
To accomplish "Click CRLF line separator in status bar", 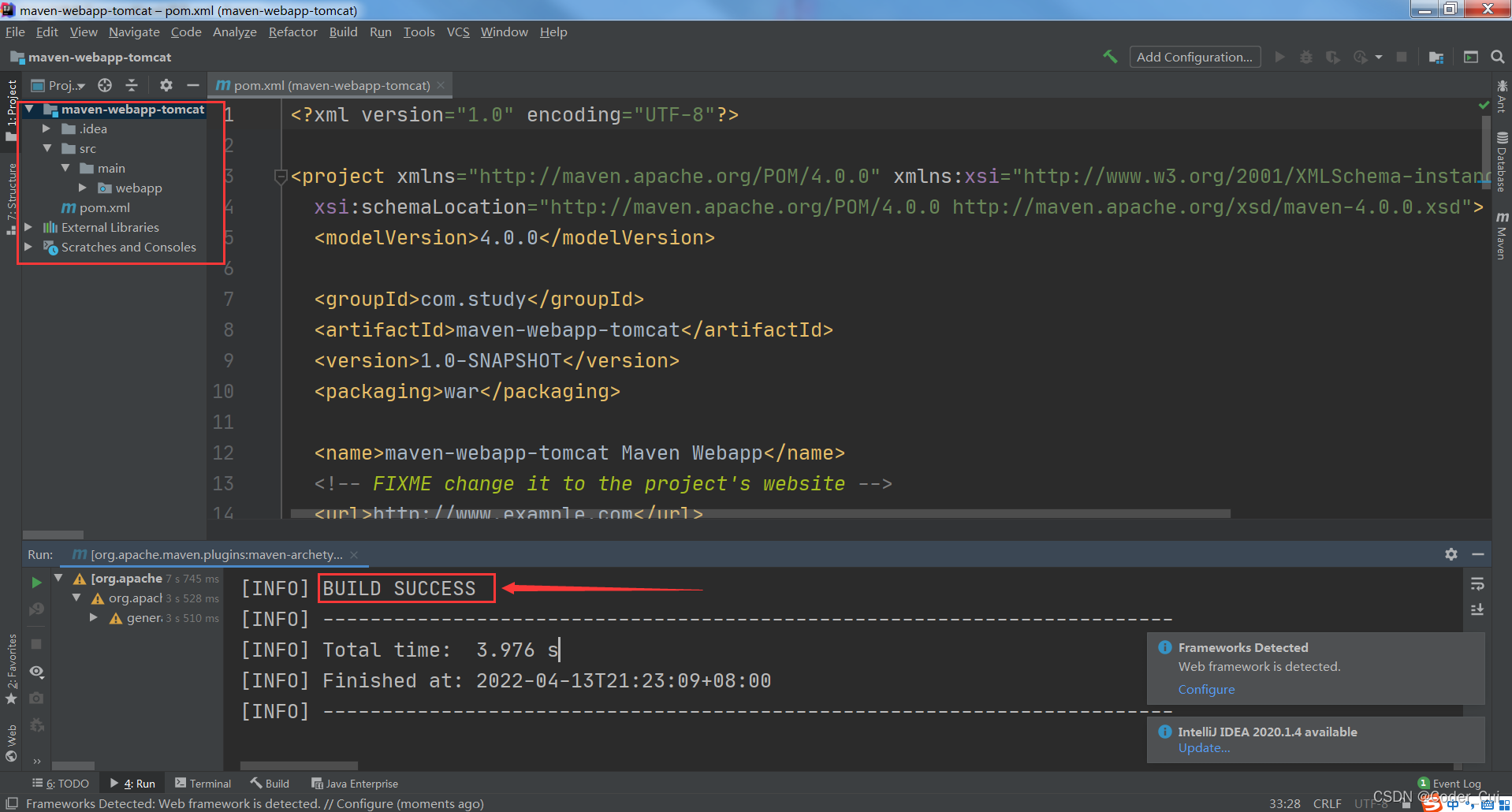I will [1327, 803].
